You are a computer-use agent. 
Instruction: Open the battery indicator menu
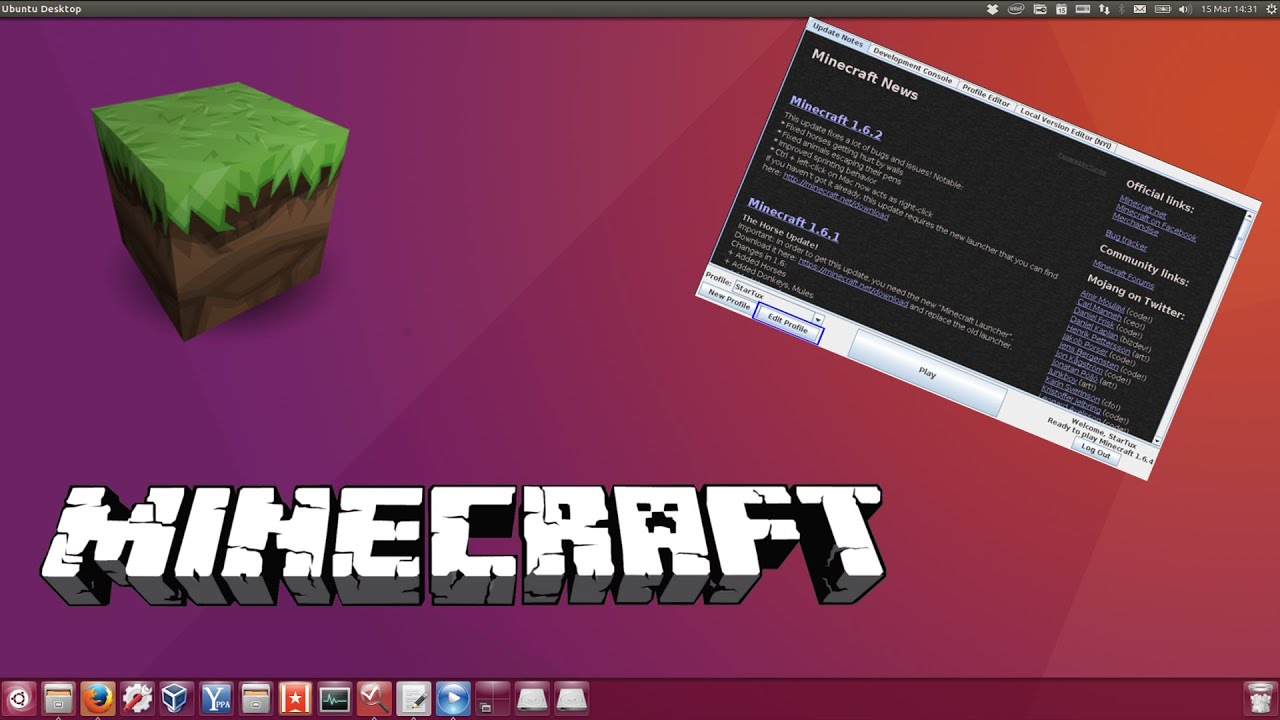(x=1163, y=9)
